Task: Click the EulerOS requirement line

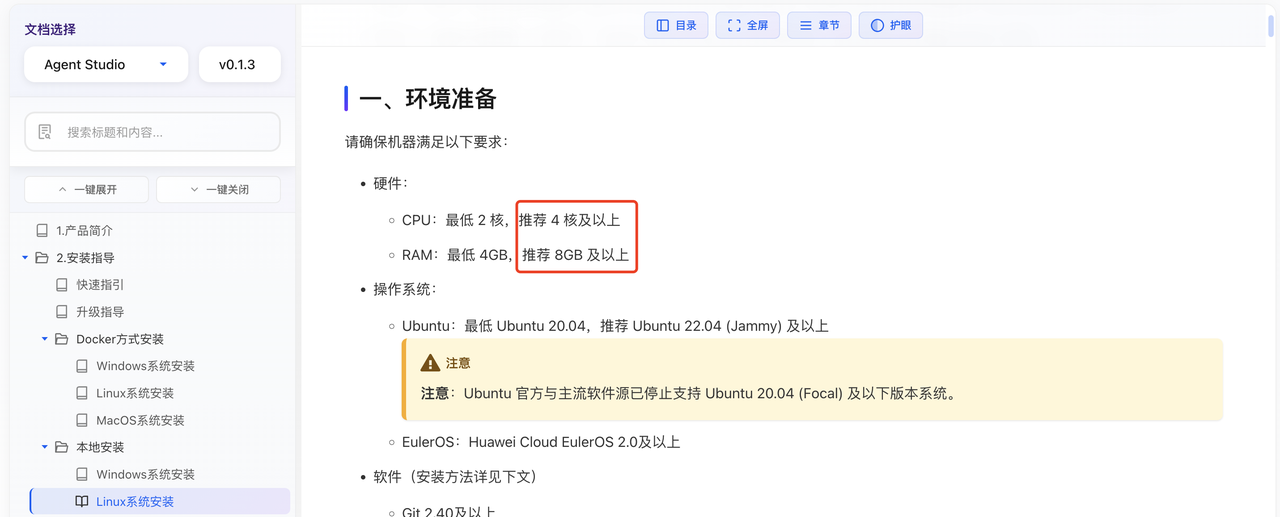Action: pyautogui.click(x=541, y=442)
